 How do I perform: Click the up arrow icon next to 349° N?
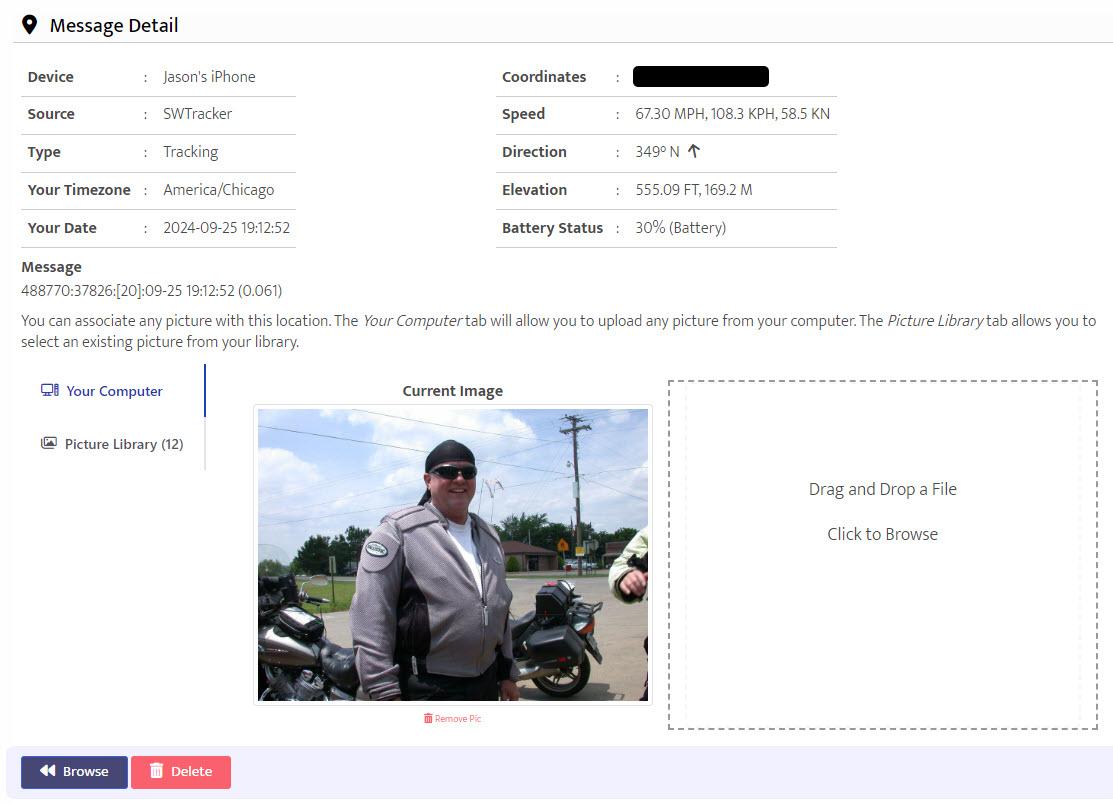coord(693,151)
